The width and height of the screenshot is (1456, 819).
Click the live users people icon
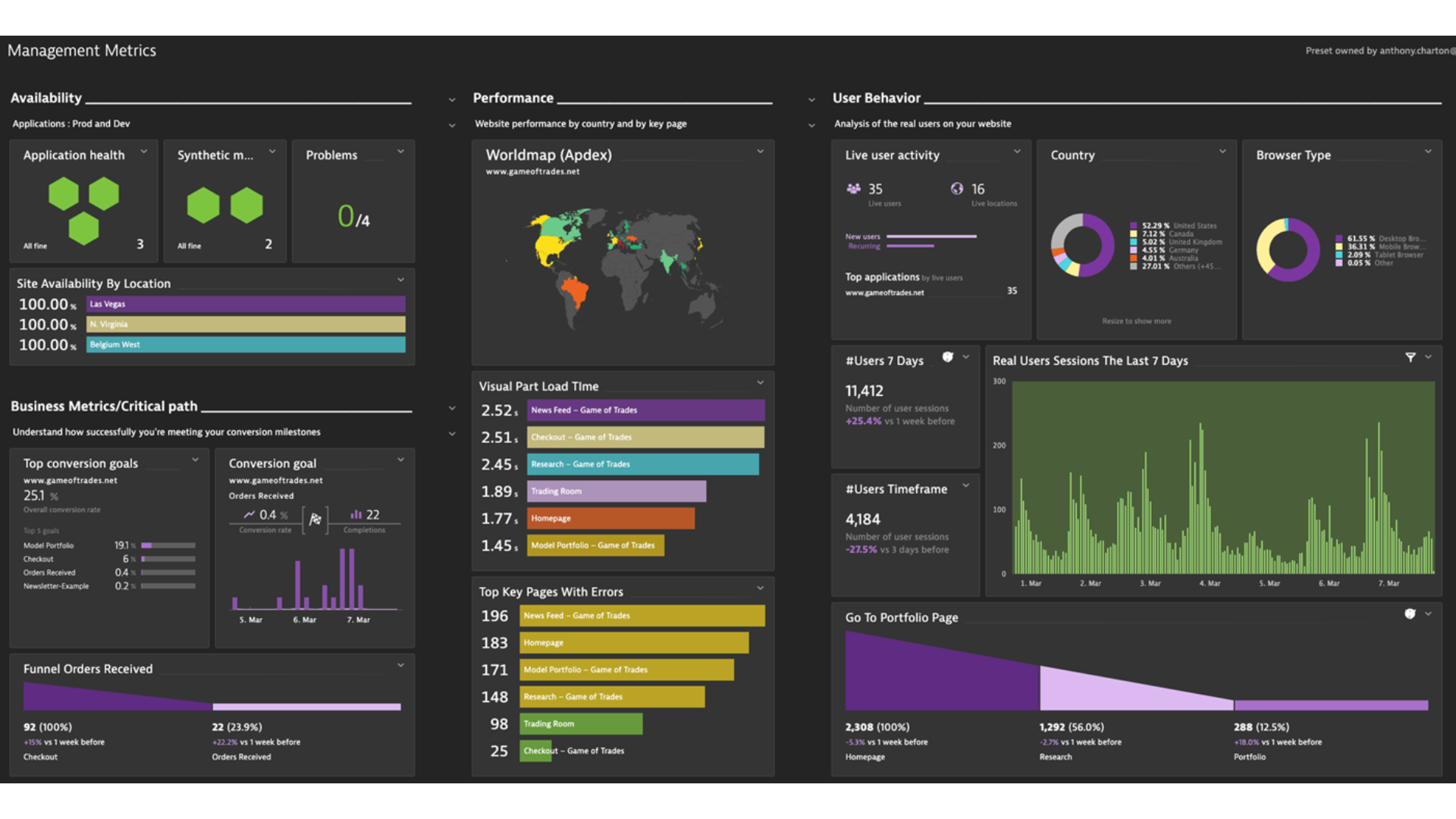pyautogui.click(x=854, y=189)
